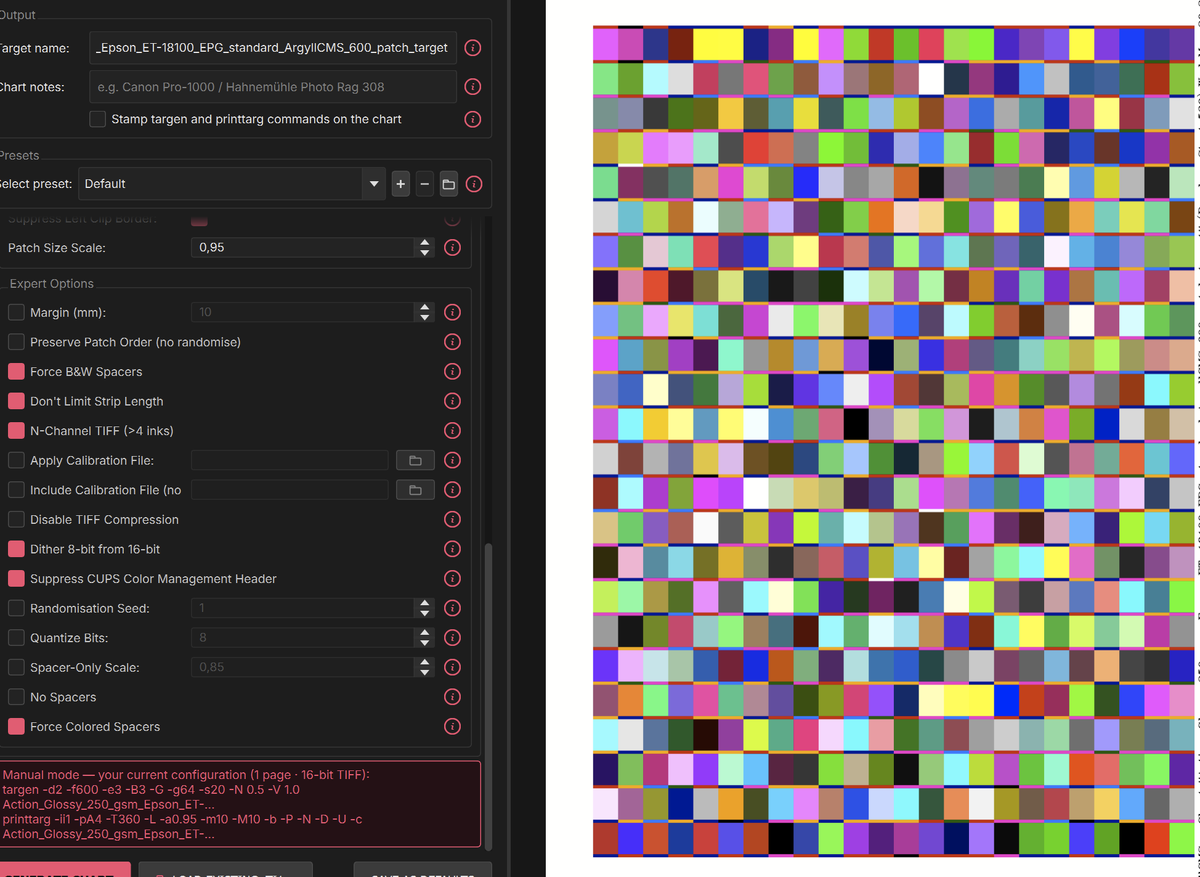
Task: Open info icon for Chart notes
Action: click(x=473, y=87)
